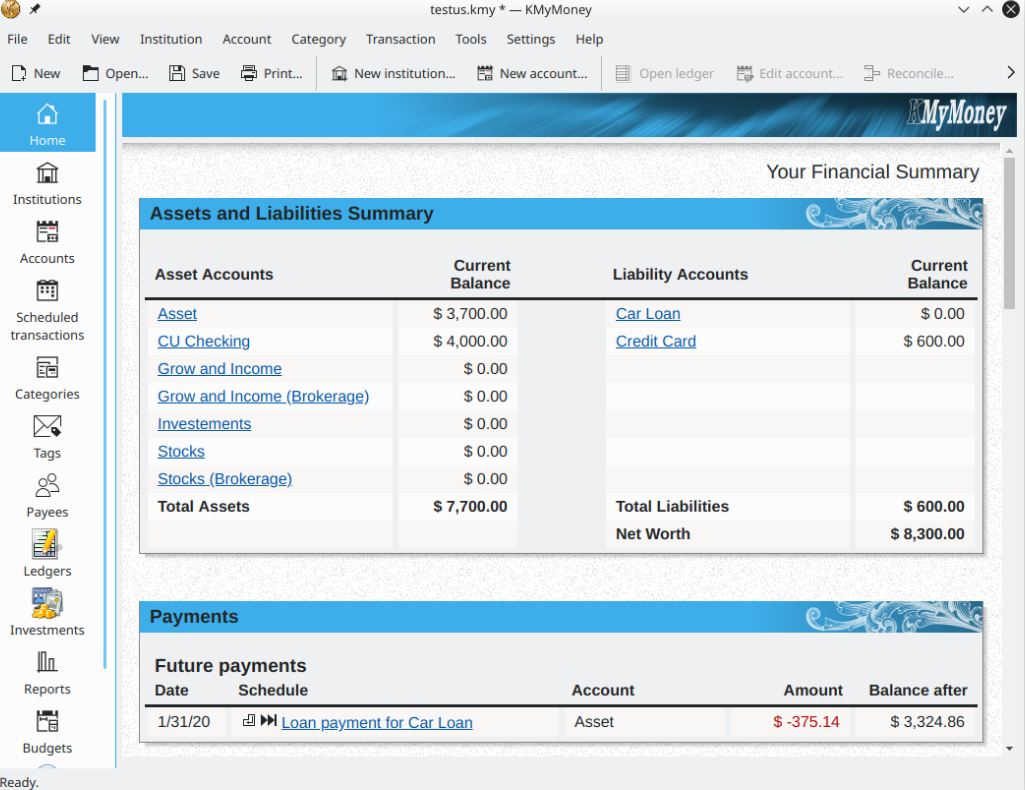Viewport: 1025px width, 790px height.
Task: Open the Reports sidebar view
Action: [47, 673]
